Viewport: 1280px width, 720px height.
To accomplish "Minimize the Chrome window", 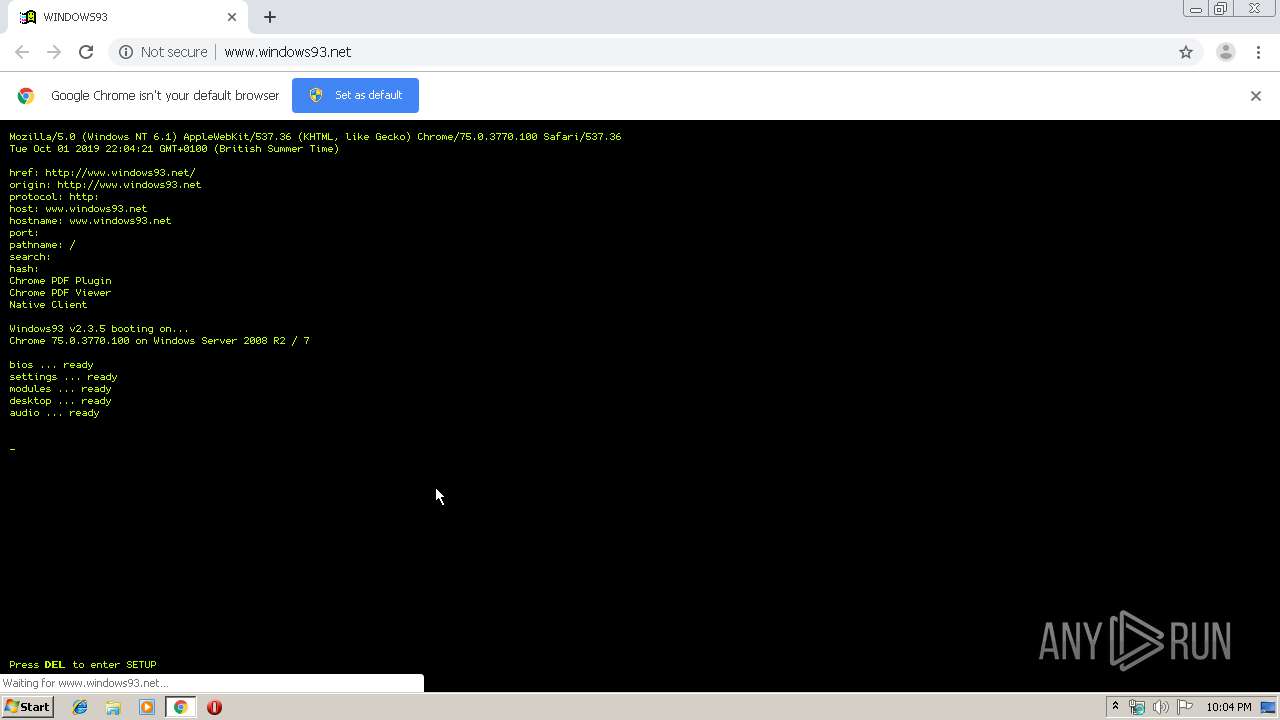I will (1195, 9).
